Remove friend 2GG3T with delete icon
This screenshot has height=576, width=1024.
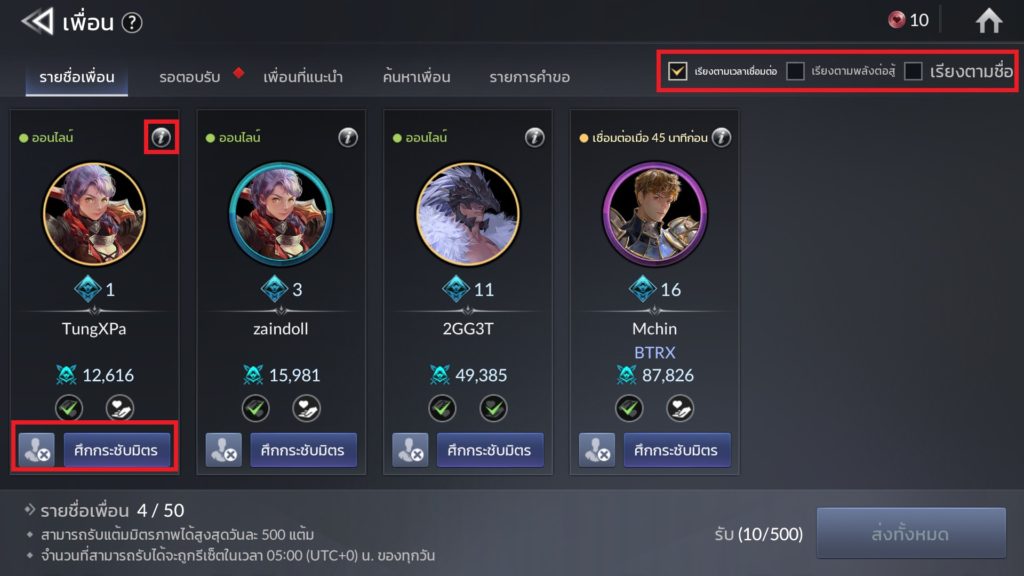[410, 450]
